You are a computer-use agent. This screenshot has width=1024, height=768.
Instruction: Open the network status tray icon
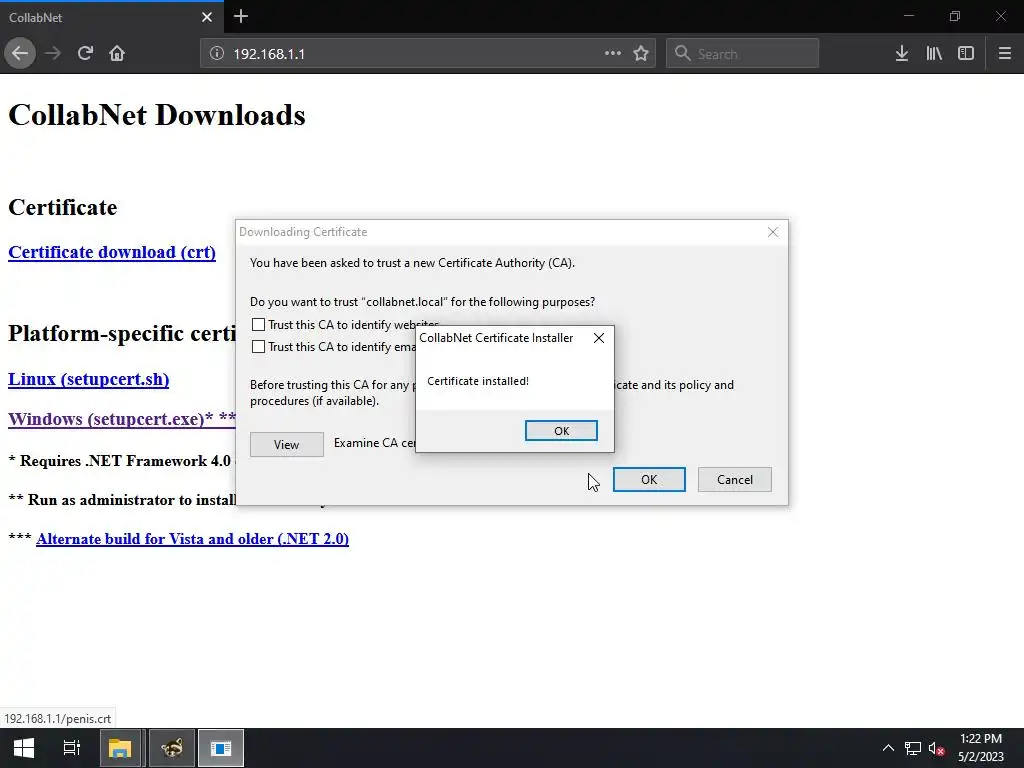point(912,748)
